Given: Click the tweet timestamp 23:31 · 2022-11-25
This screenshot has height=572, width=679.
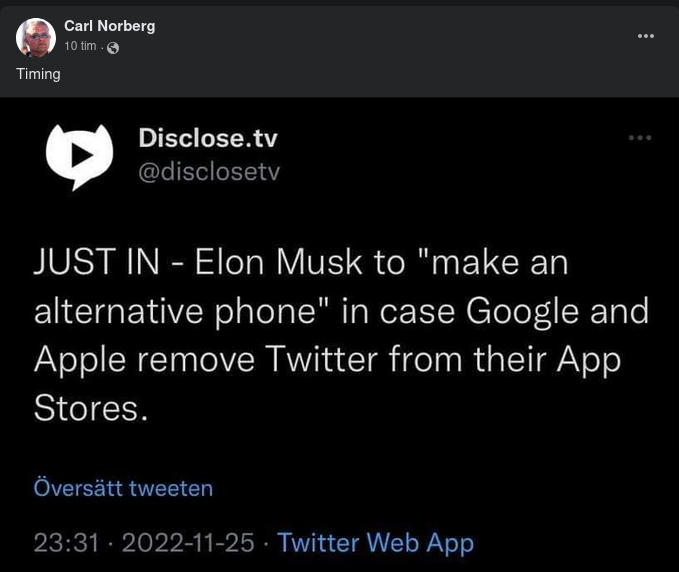Looking at the screenshot, I should tap(144, 542).
